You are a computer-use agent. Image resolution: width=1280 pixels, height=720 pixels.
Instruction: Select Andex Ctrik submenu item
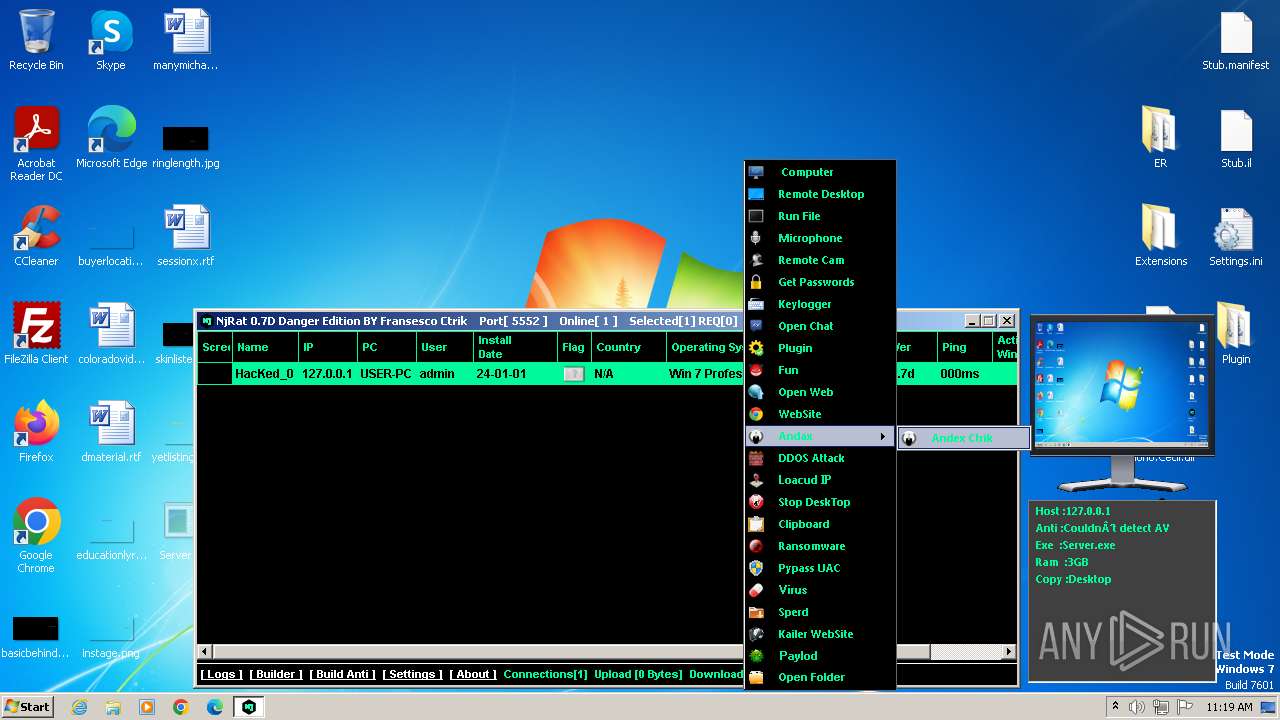[x=963, y=438]
